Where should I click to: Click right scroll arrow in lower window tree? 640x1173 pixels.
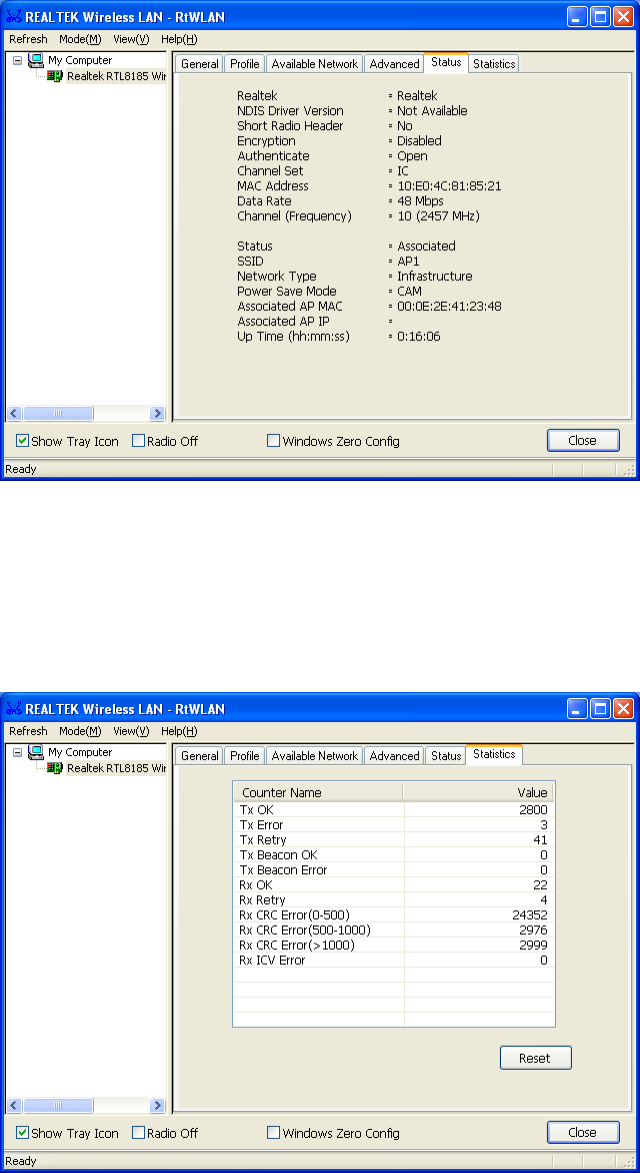coord(157,1106)
